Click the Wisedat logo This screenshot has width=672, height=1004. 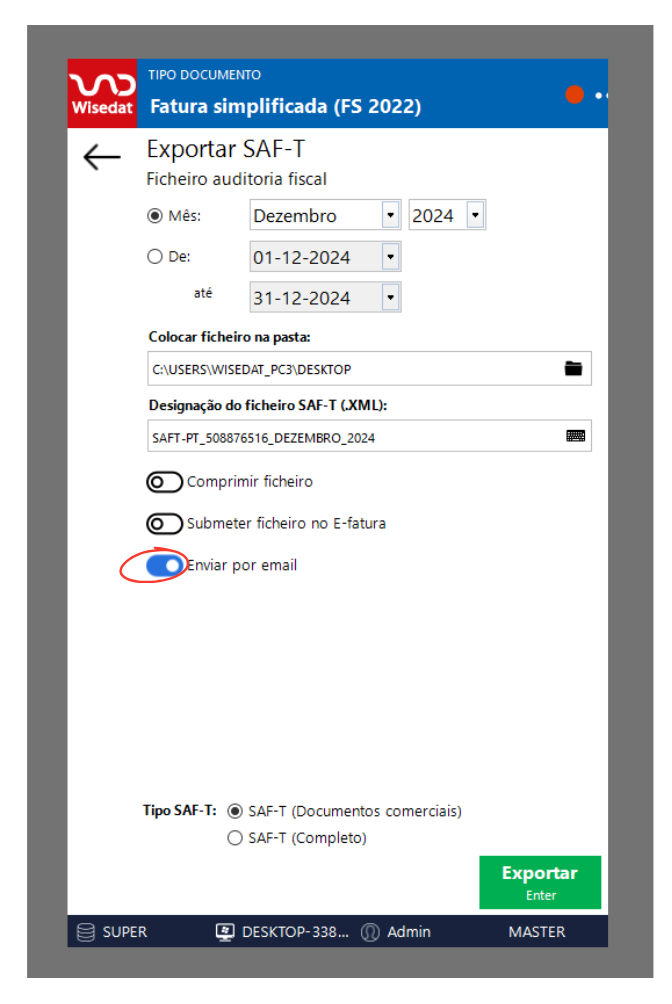pyautogui.click(x=101, y=93)
